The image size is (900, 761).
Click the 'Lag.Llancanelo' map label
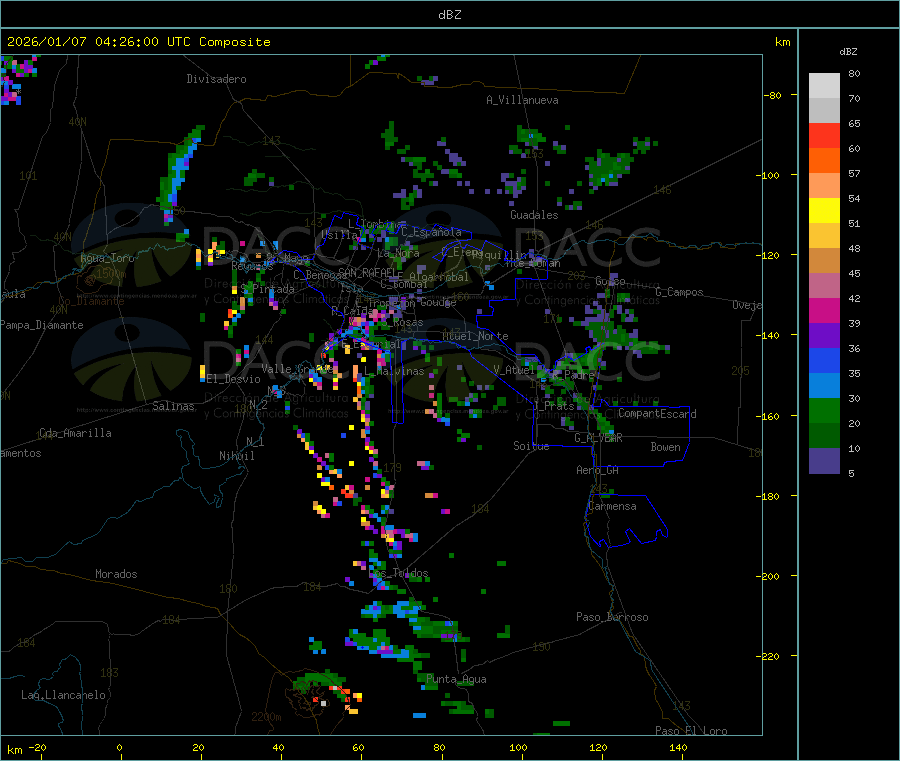click(x=63, y=696)
